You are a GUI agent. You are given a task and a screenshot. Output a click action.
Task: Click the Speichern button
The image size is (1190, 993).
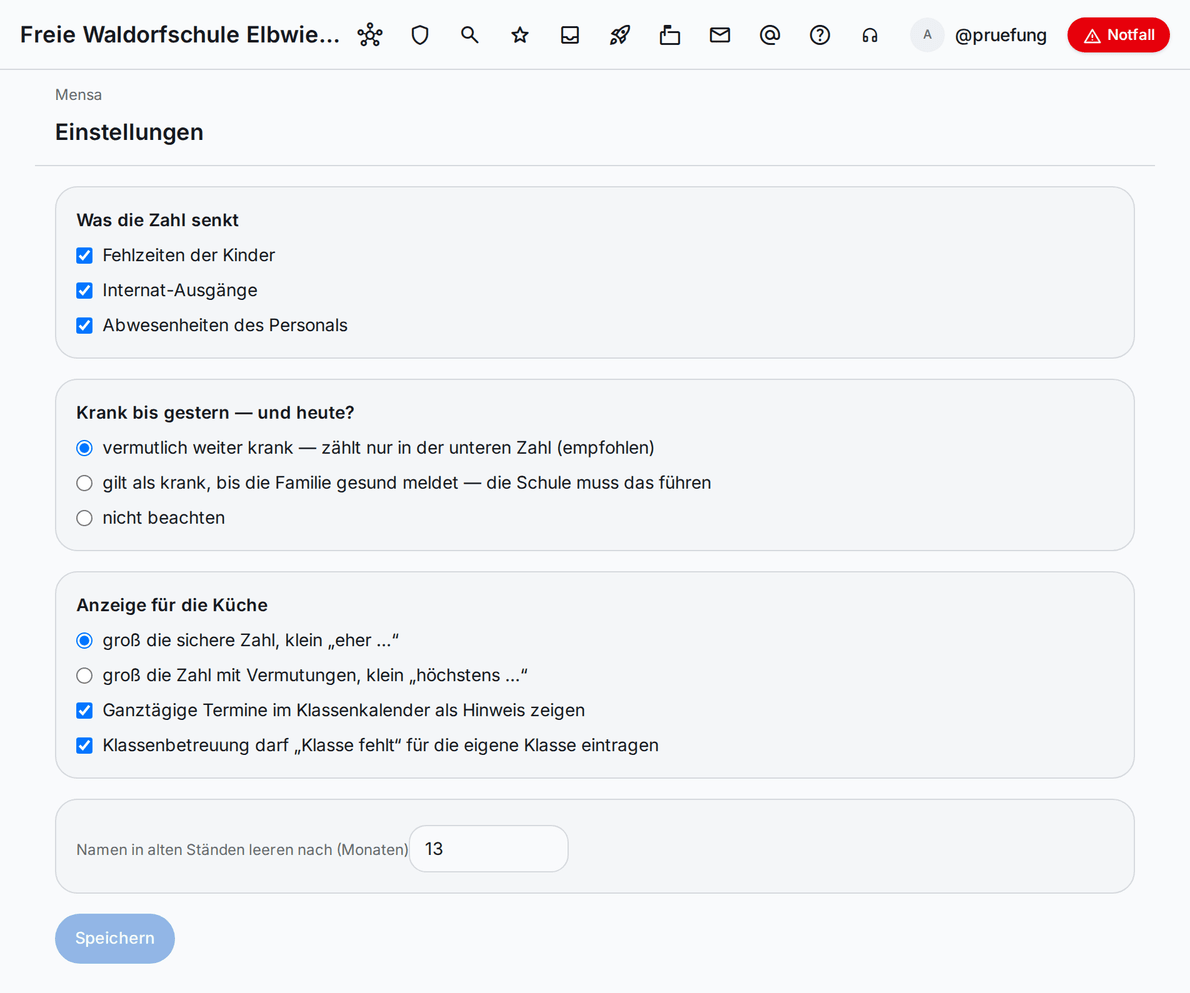pos(115,938)
